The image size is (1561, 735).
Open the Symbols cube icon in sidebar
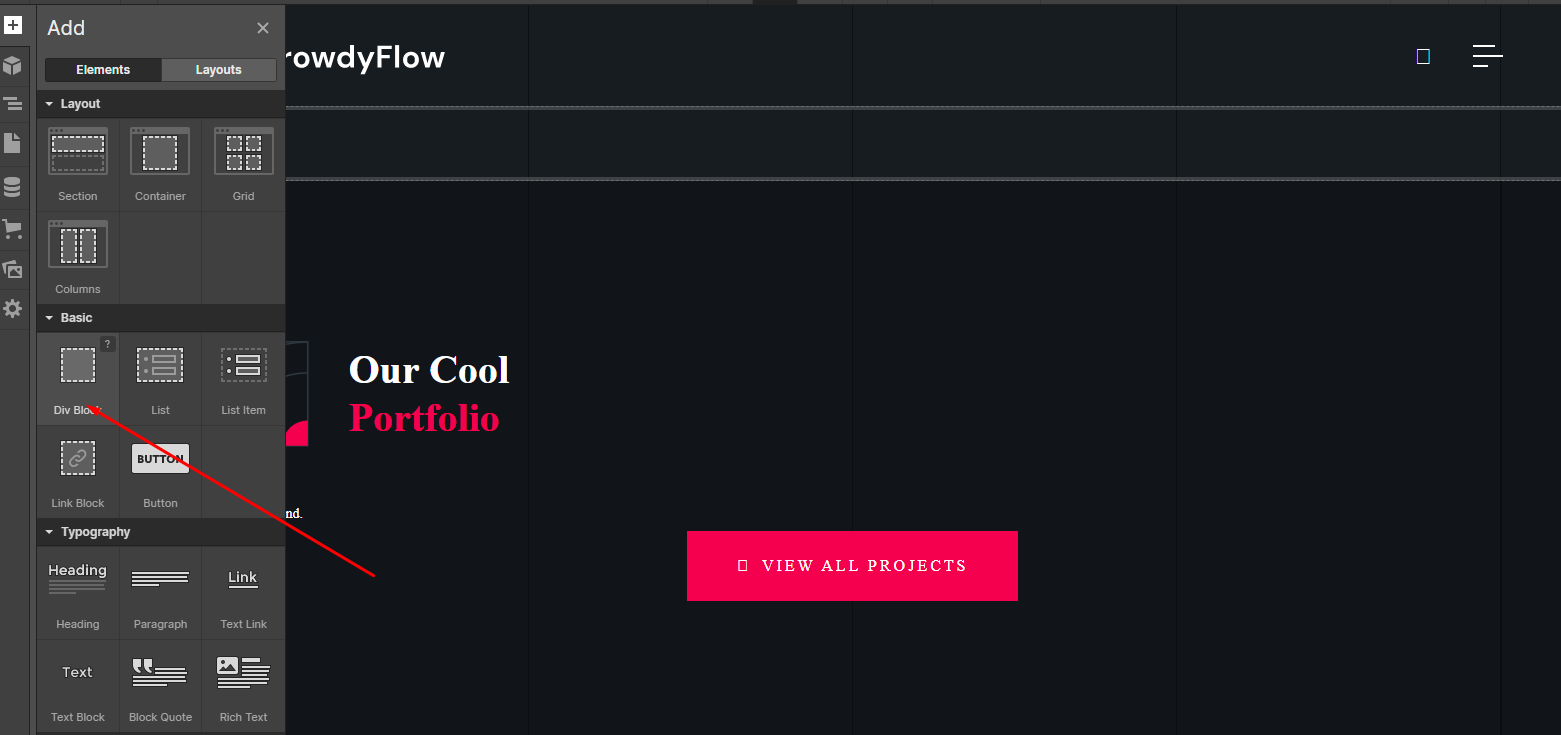point(13,66)
